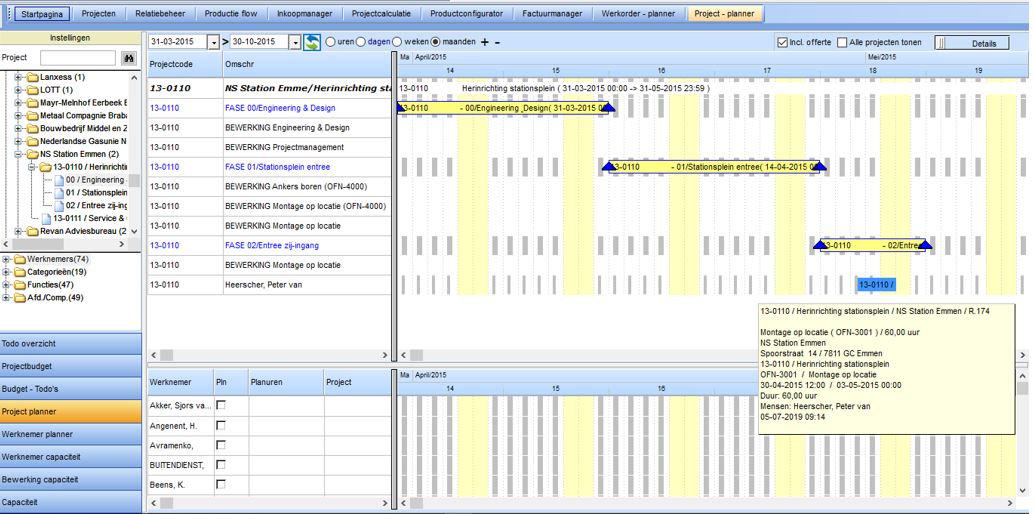Viewport: 1034px width, 514px height.
Task: Click the green refresh arrows icon
Action: [313, 42]
